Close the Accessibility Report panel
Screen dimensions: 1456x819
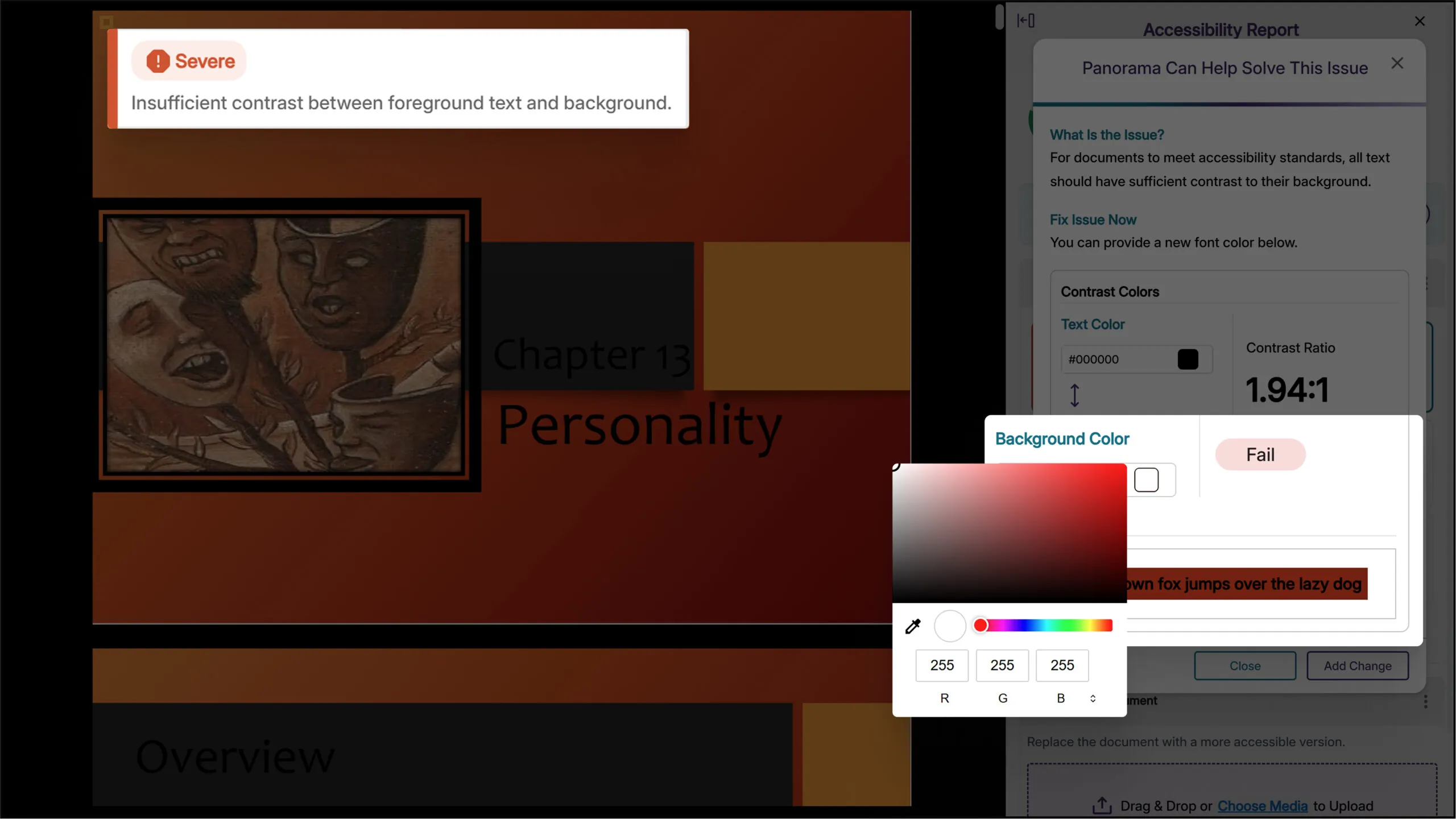click(1420, 21)
